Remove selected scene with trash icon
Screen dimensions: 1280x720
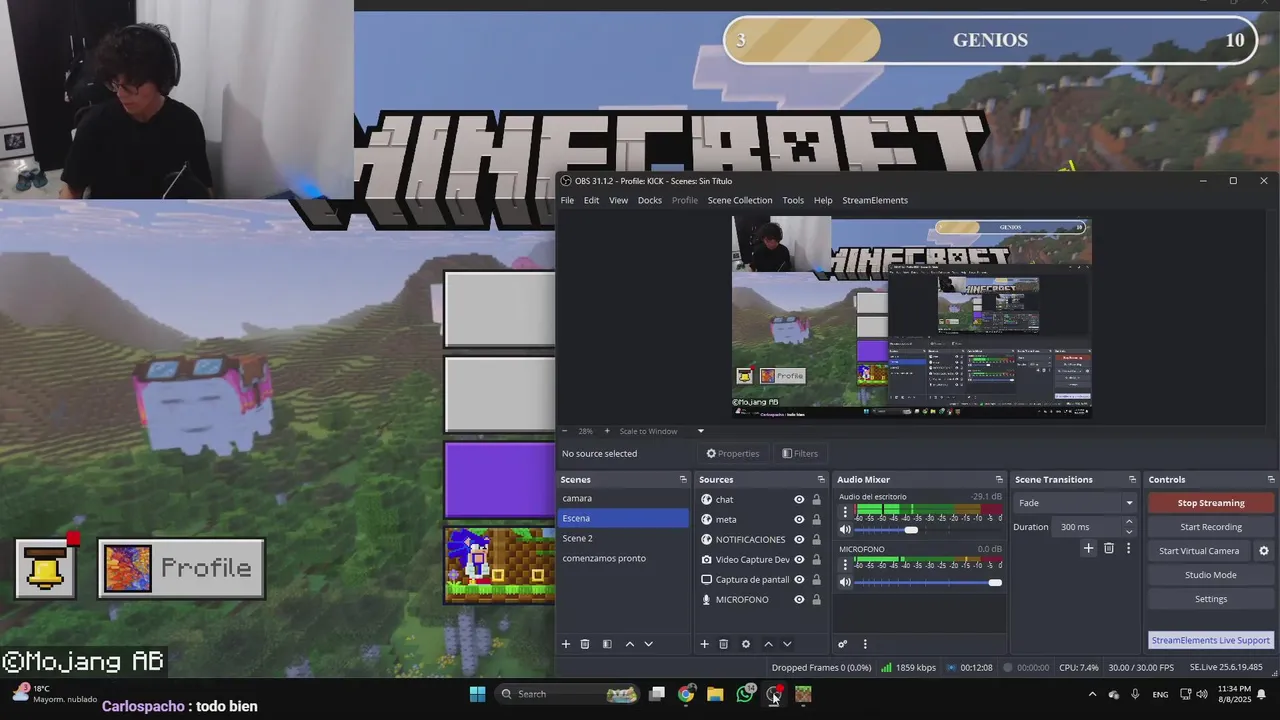pyautogui.click(x=585, y=644)
